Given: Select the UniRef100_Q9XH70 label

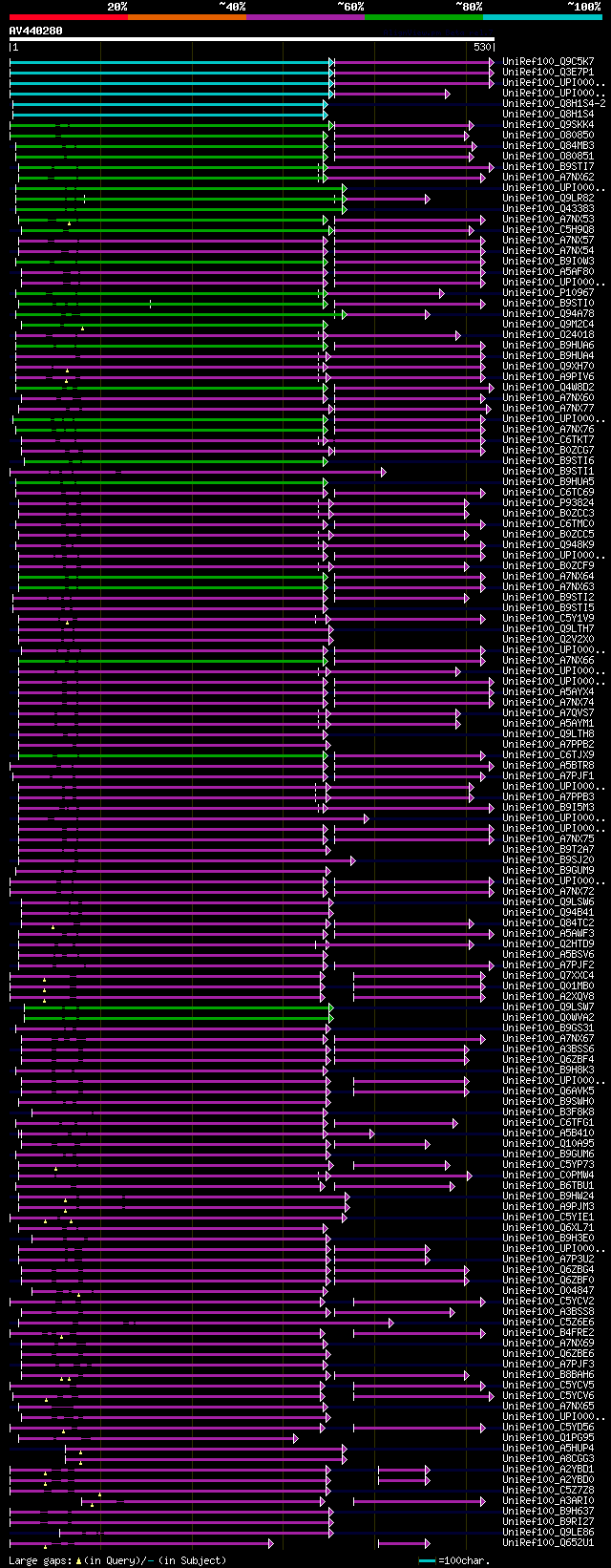Looking at the screenshot, I should click(548, 366).
